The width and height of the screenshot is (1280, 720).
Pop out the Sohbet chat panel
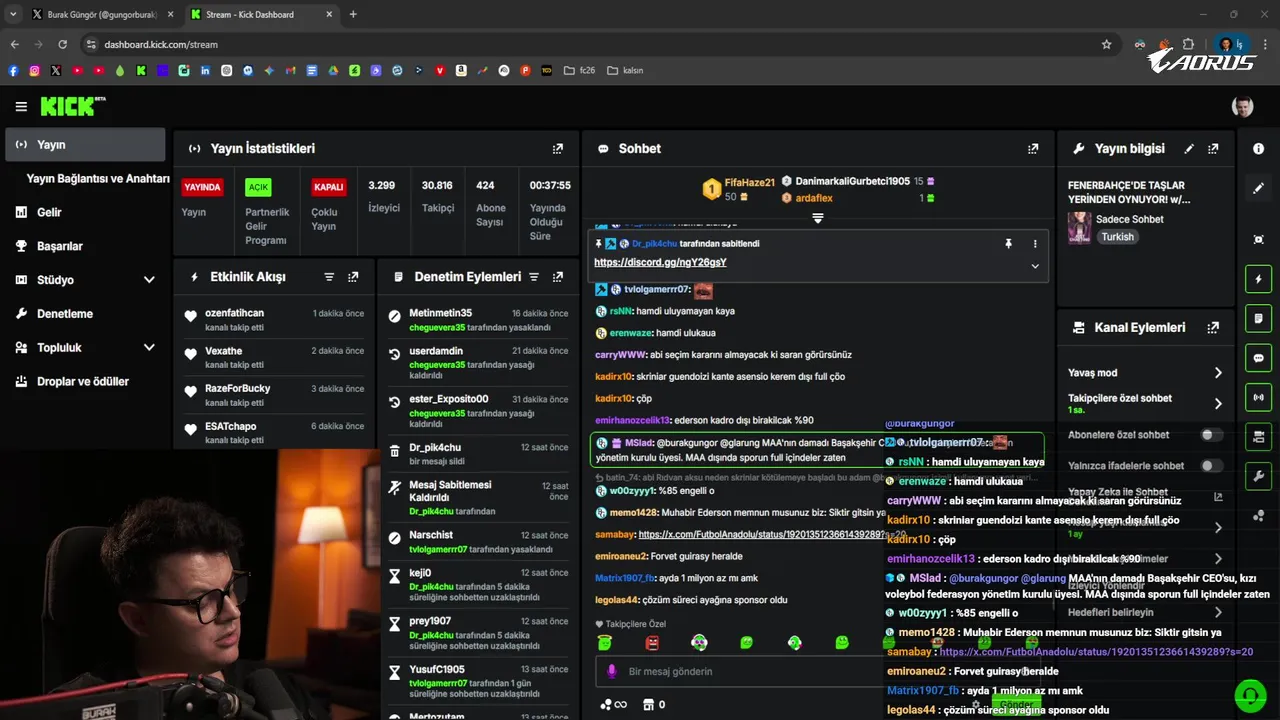pyautogui.click(x=1033, y=149)
